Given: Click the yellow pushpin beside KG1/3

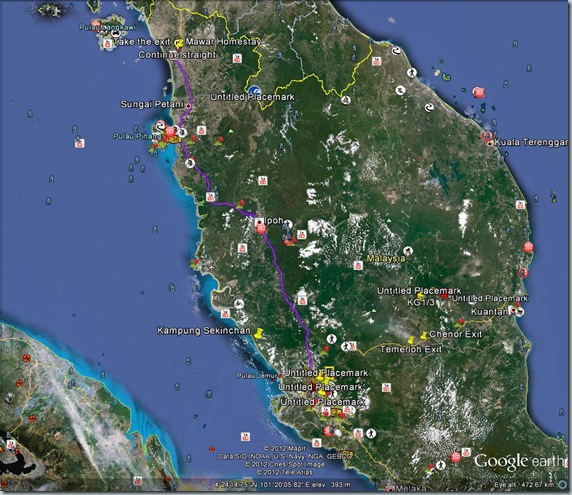Looking at the screenshot, I should tap(420, 295).
